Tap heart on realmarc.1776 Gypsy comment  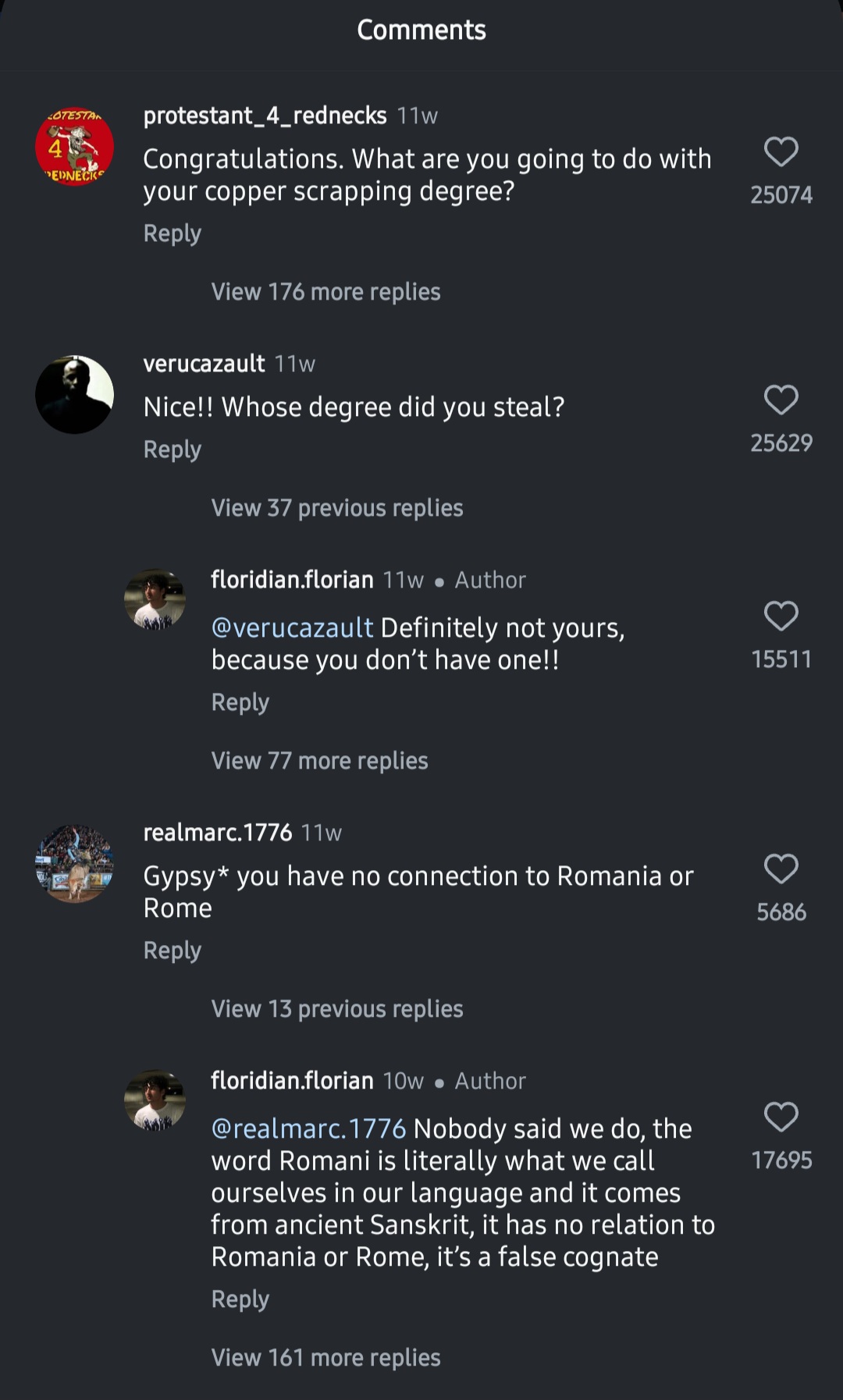781,868
